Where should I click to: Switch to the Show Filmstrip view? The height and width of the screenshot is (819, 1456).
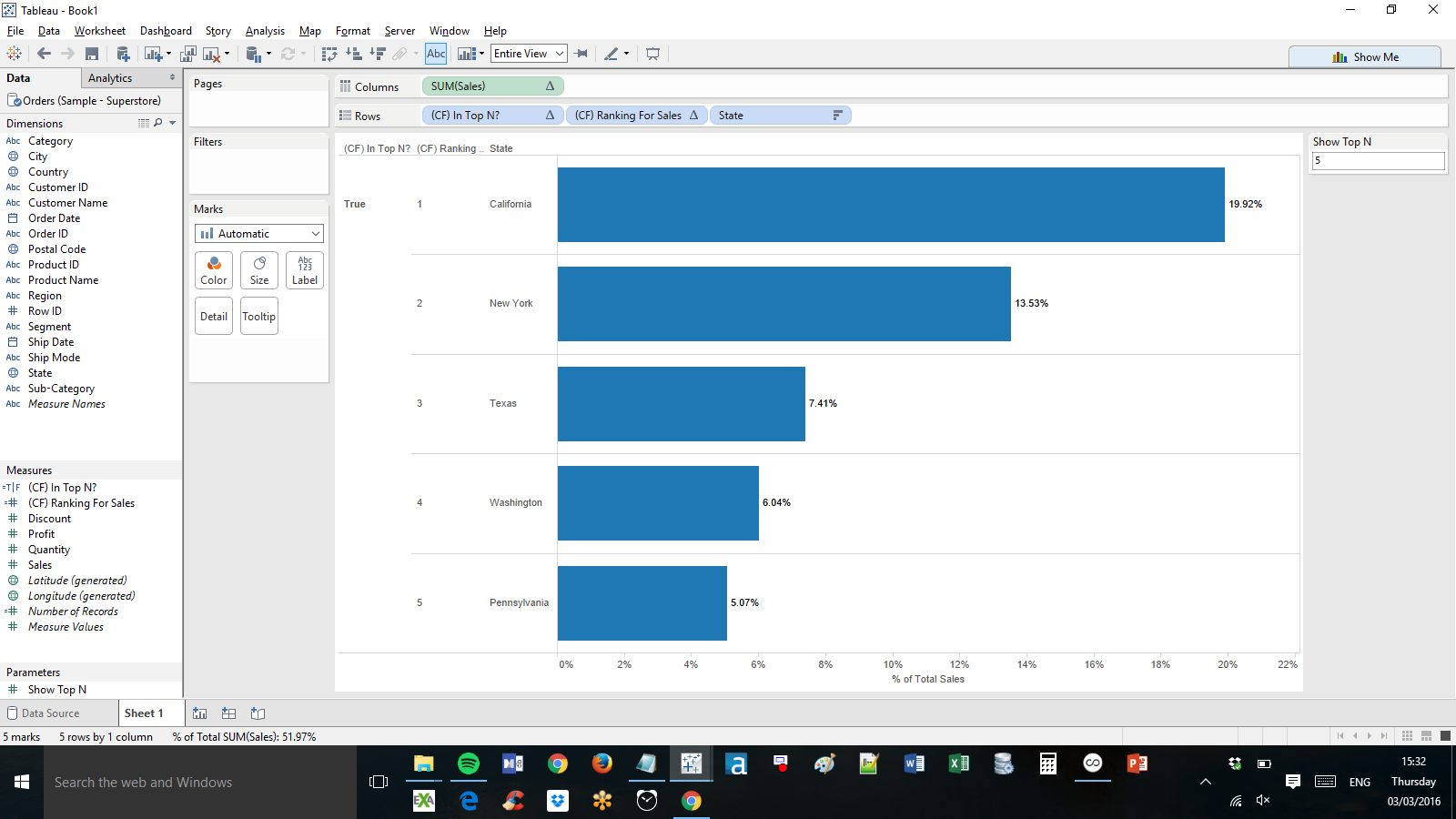click(x=1426, y=736)
